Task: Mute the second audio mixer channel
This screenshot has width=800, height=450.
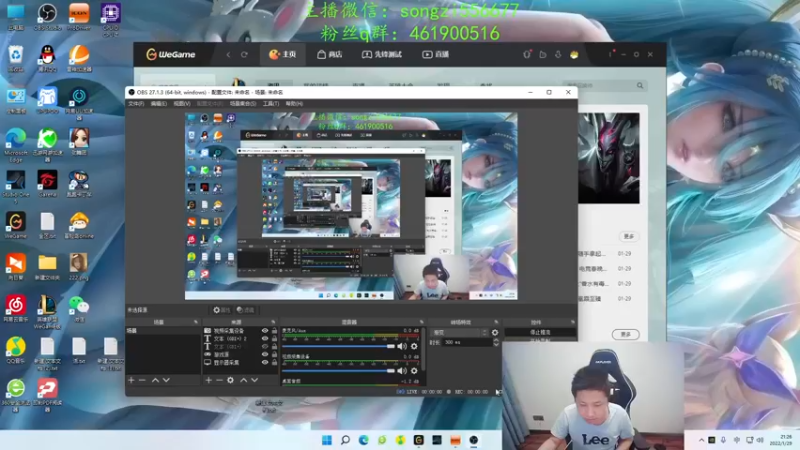Action: tap(402, 371)
